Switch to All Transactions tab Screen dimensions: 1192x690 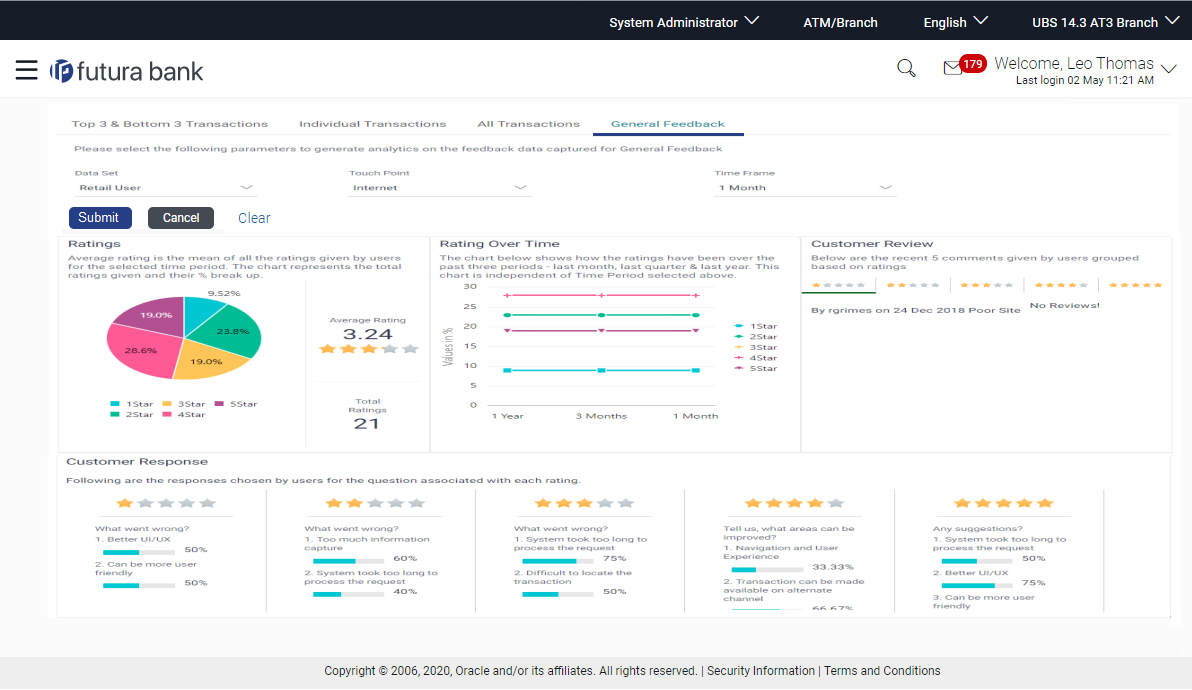click(x=528, y=124)
